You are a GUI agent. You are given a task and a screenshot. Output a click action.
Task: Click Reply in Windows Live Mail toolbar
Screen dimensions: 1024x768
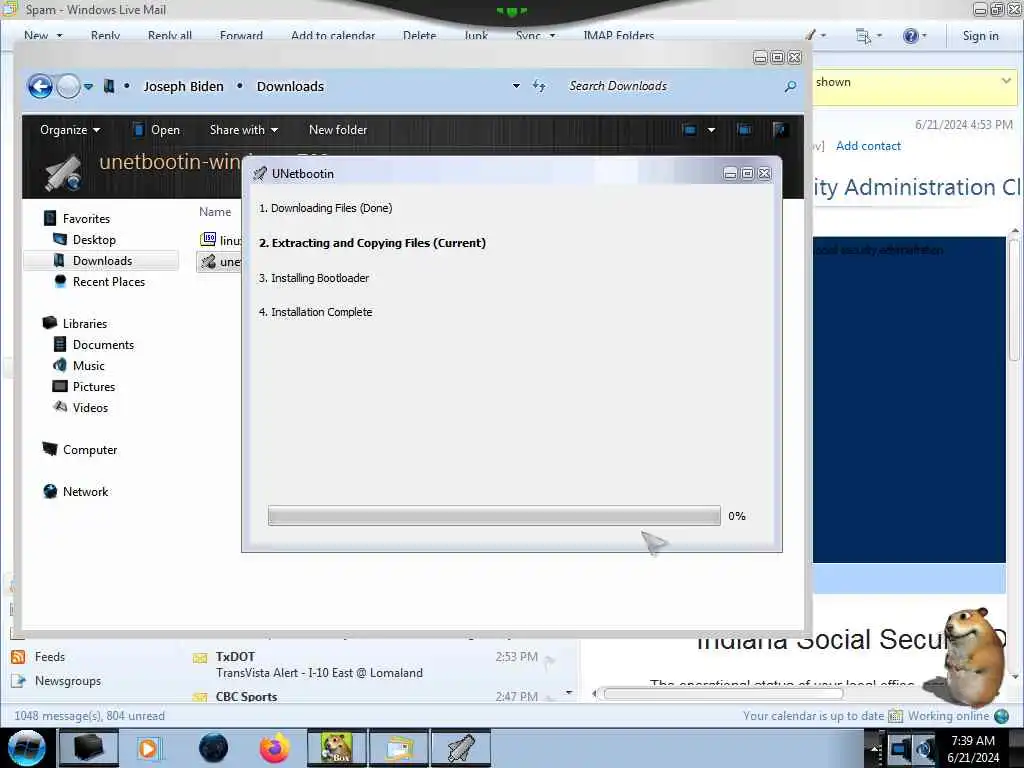(x=105, y=35)
